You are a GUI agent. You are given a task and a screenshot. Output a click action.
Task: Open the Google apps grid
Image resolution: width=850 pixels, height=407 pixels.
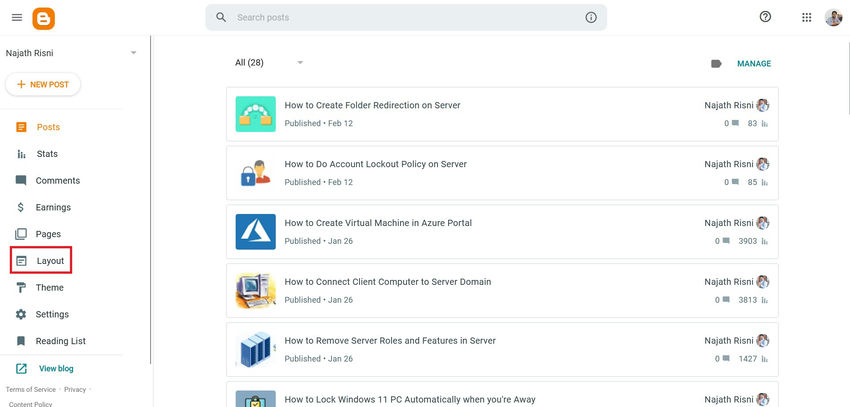click(807, 17)
